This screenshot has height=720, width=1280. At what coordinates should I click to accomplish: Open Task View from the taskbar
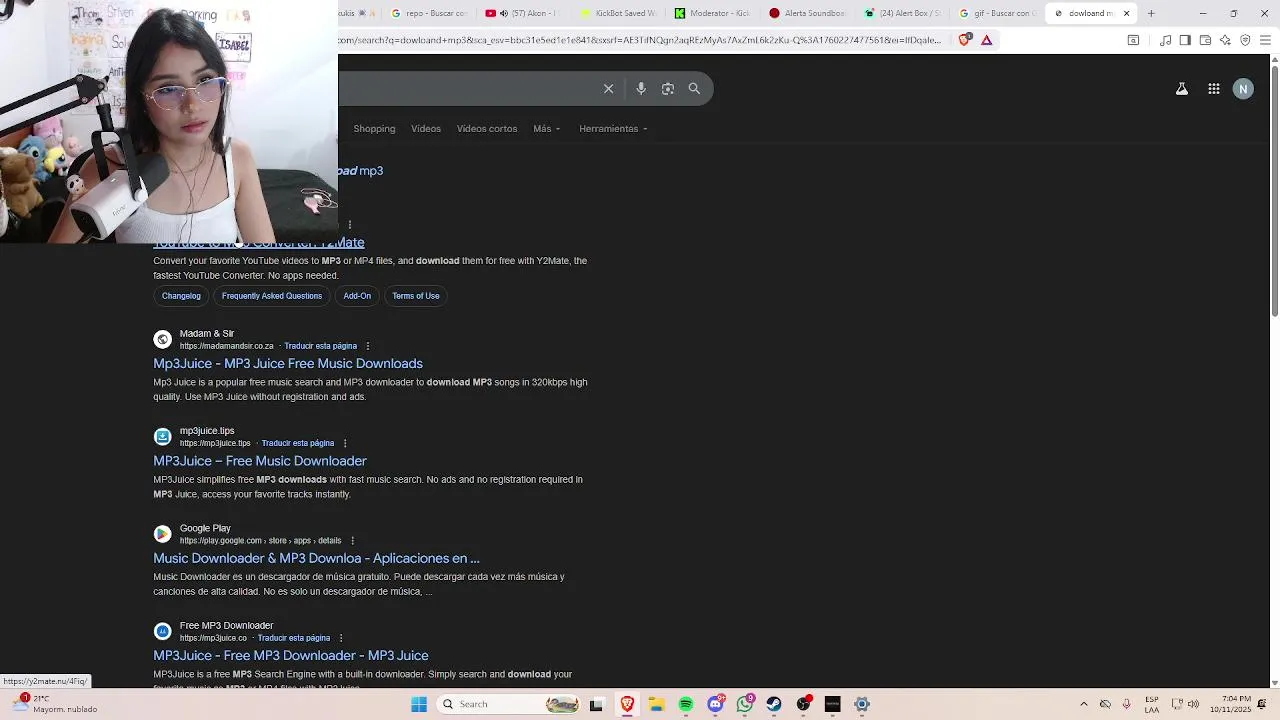click(597, 704)
